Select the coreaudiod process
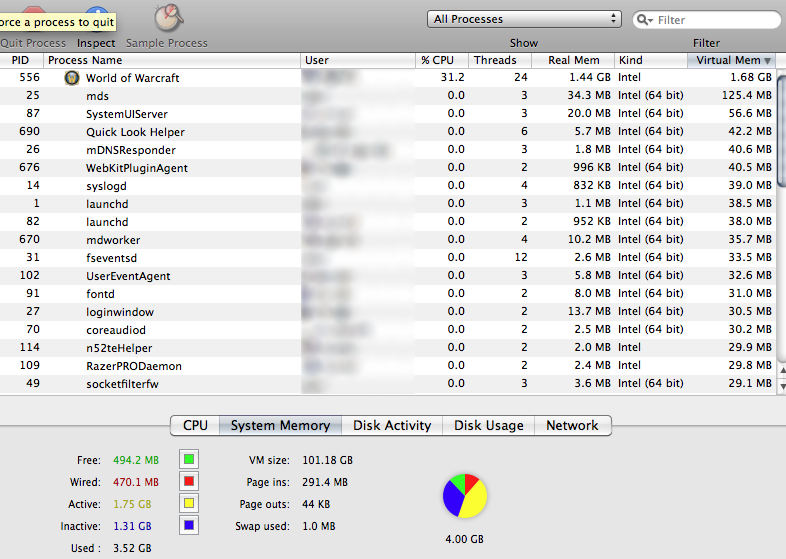The width and height of the screenshot is (786, 559). 388,330
